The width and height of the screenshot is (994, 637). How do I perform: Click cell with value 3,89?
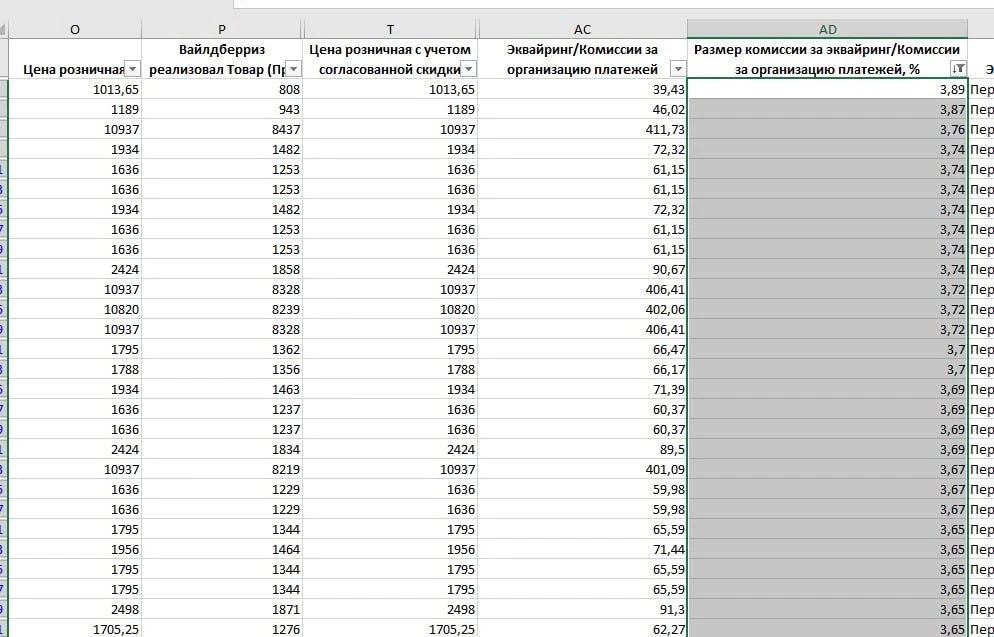pos(827,89)
